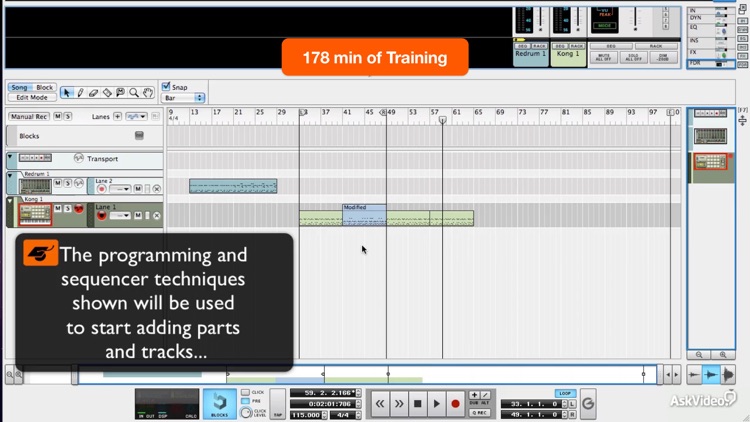750x422 pixels.
Task: Select the Pencil tool
Action: pos(80,92)
